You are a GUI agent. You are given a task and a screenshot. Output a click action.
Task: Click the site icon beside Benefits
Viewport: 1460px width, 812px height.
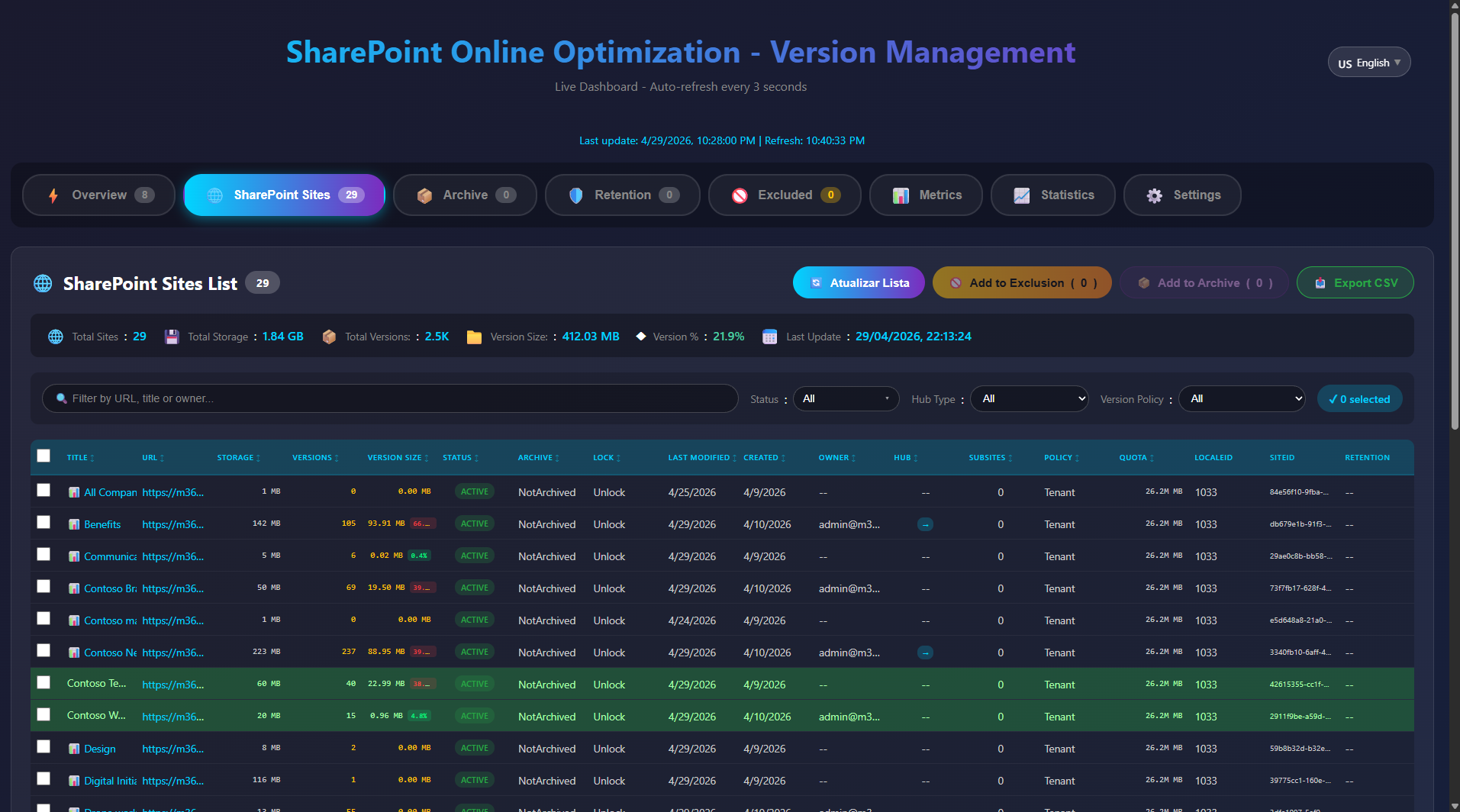pos(74,524)
